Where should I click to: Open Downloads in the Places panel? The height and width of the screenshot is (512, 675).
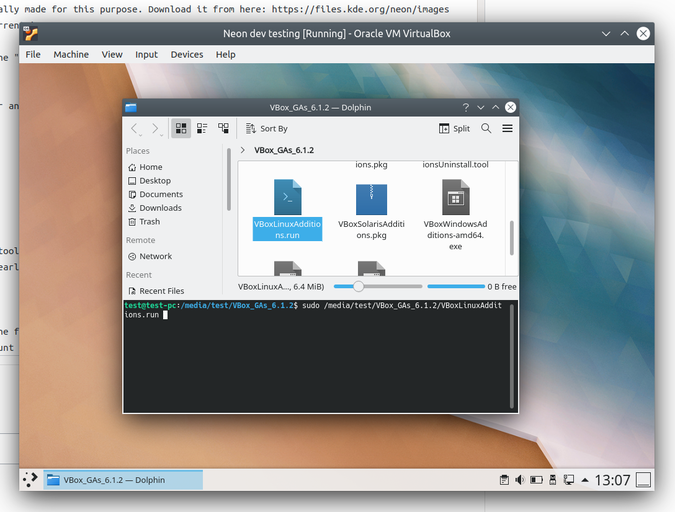pos(160,208)
